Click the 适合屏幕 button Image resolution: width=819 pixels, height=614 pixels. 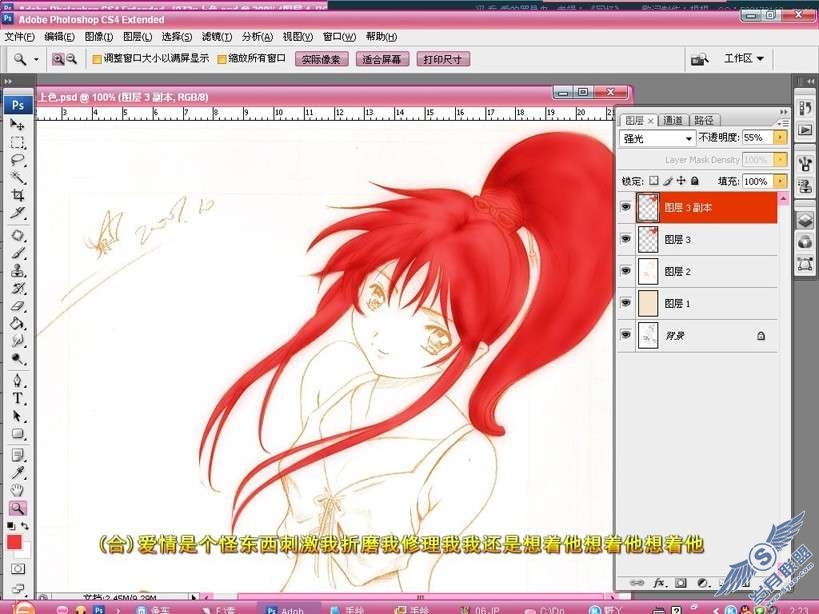pyautogui.click(x=382, y=59)
